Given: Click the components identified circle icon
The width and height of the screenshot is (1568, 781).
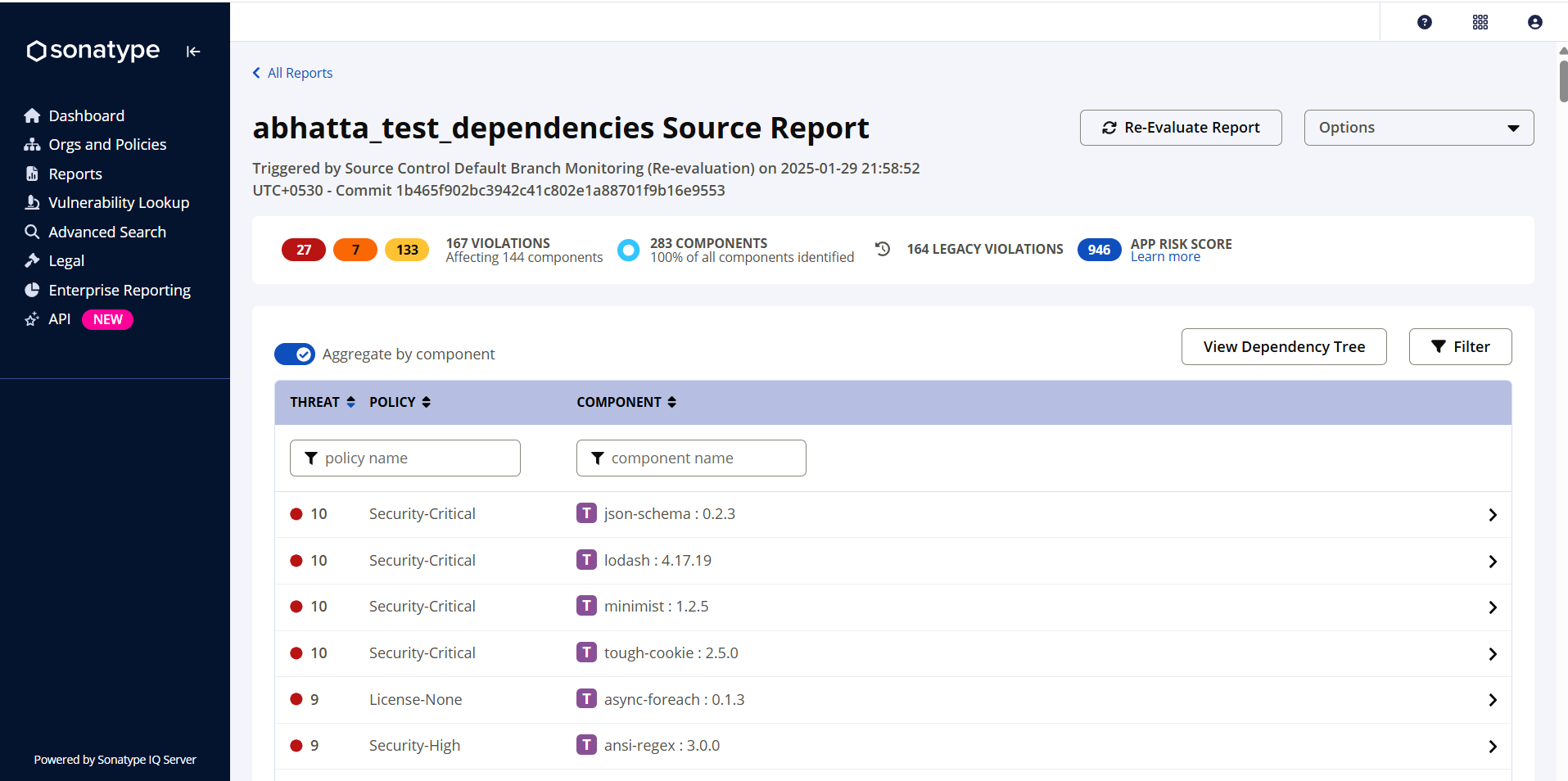Looking at the screenshot, I should pos(628,250).
